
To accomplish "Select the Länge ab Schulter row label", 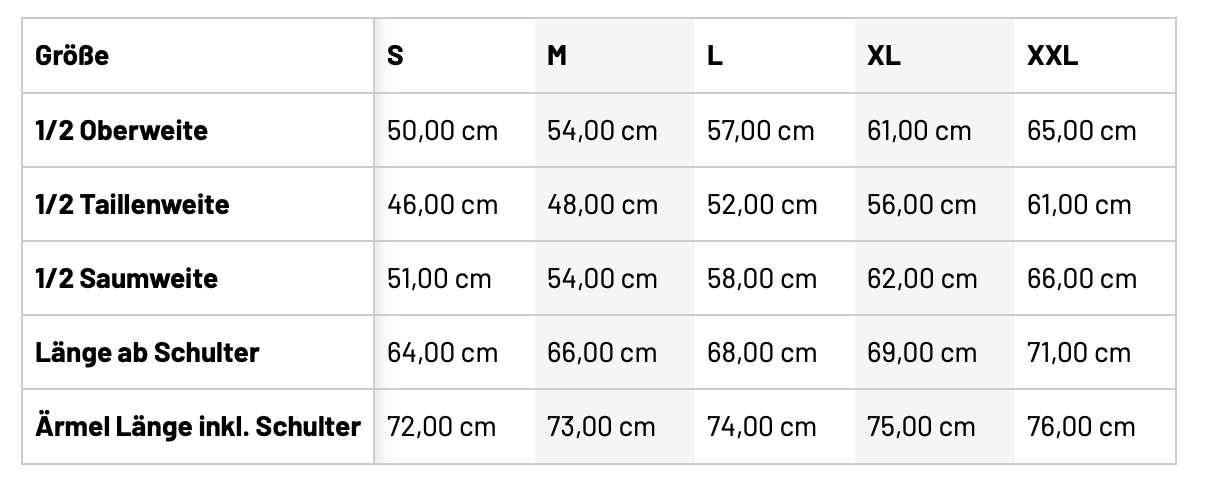I will (x=147, y=352).
